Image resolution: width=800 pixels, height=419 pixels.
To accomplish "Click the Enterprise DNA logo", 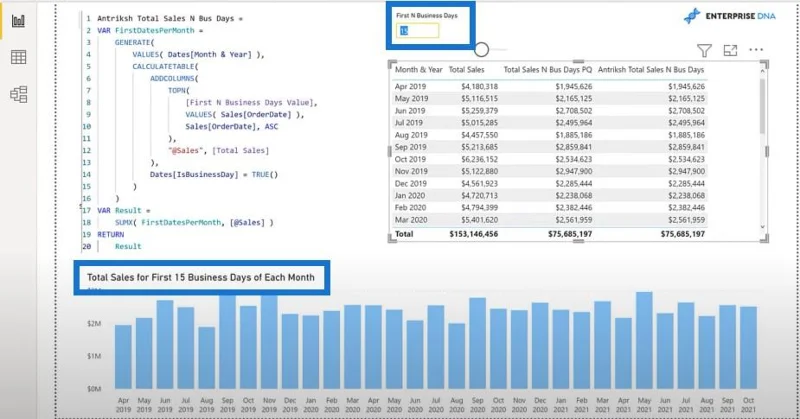I will pyautogui.click(x=730, y=16).
